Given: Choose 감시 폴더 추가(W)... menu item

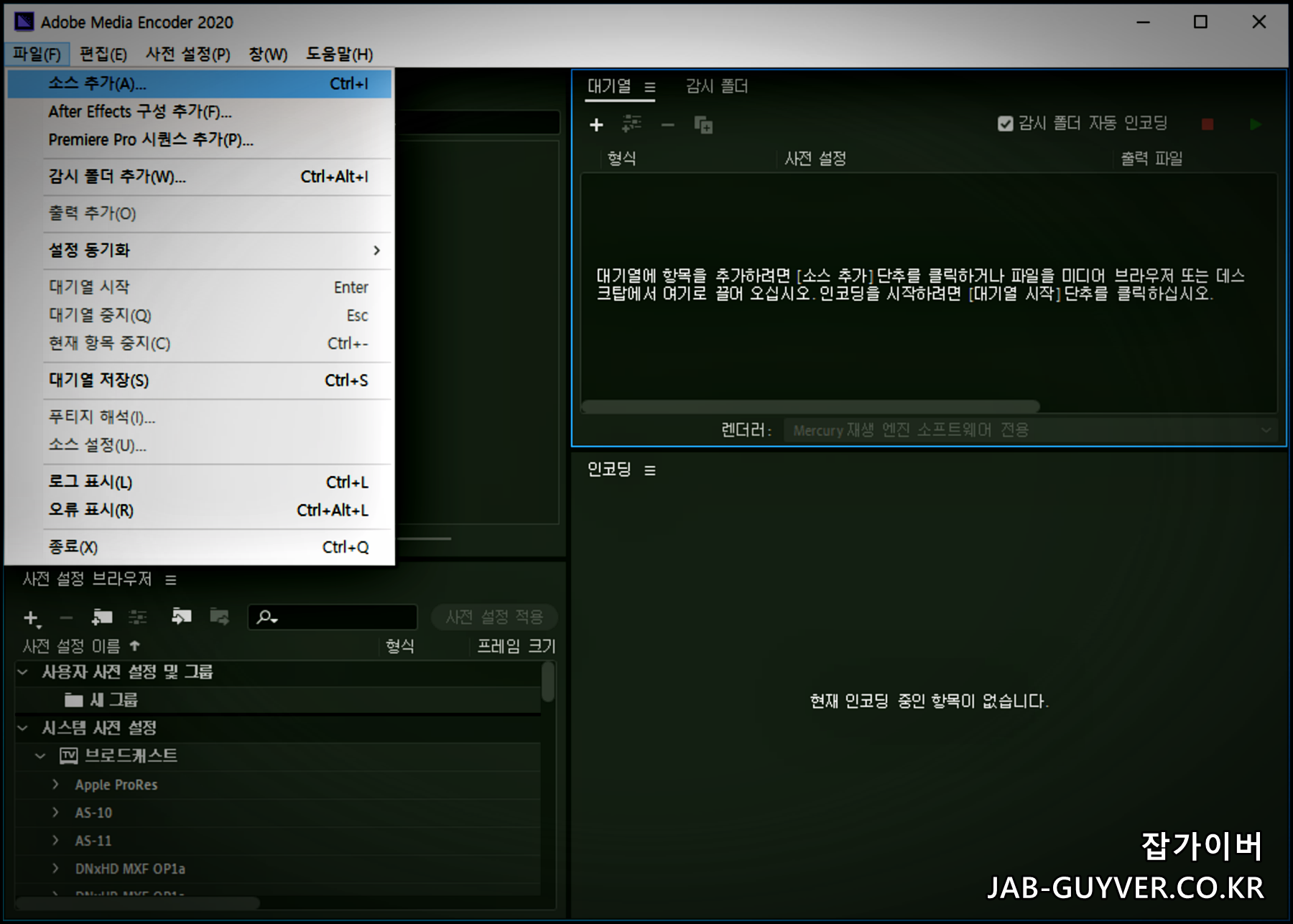Looking at the screenshot, I should pos(200,177).
